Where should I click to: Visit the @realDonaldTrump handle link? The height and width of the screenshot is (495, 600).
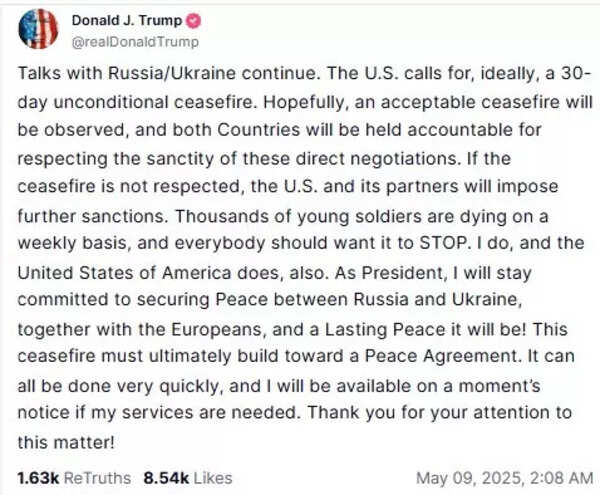pyautogui.click(x=135, y=42)
